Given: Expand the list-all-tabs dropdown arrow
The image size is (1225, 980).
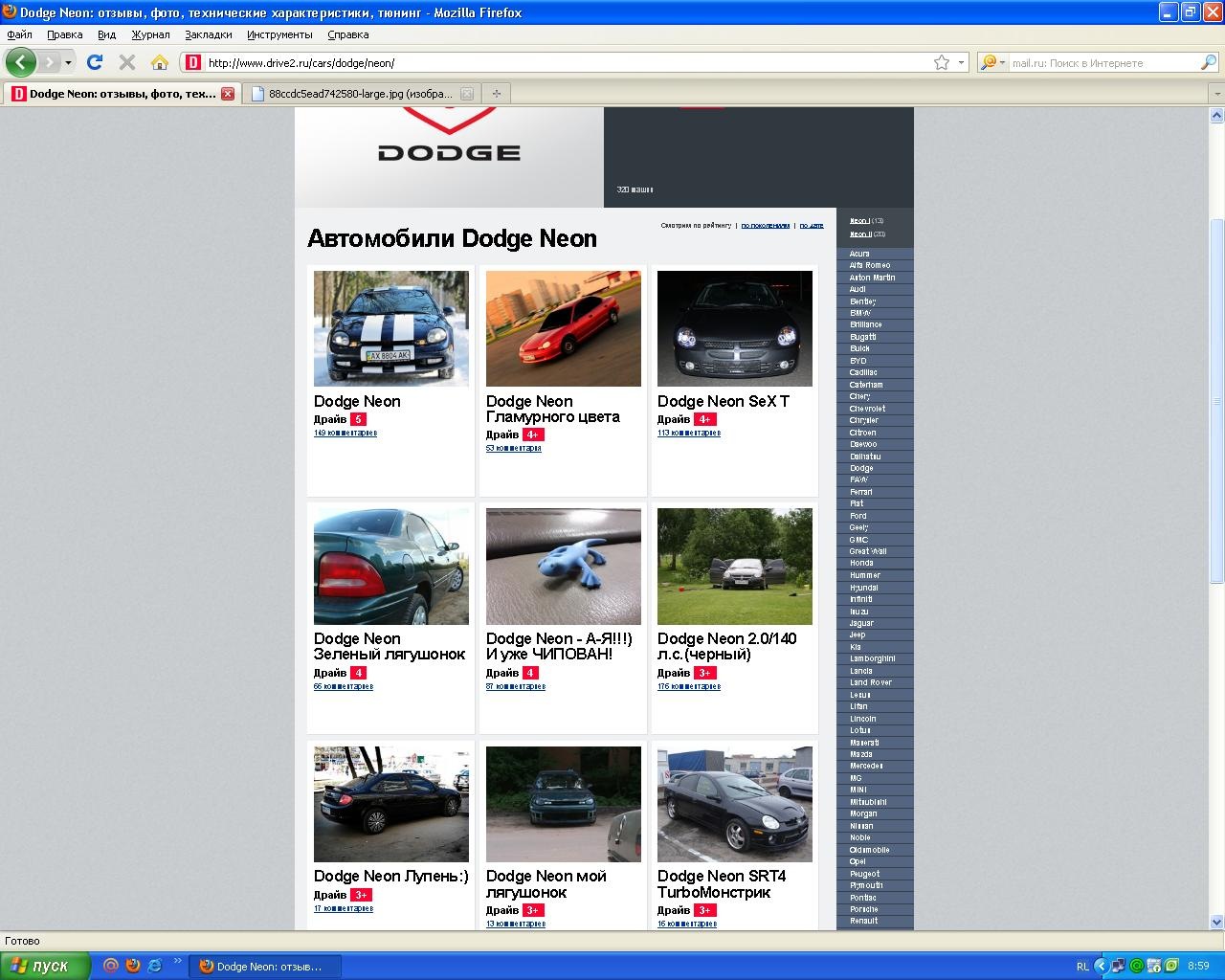Looking at the screenshot, I should pyautogui.click(x=1216, y=94).
